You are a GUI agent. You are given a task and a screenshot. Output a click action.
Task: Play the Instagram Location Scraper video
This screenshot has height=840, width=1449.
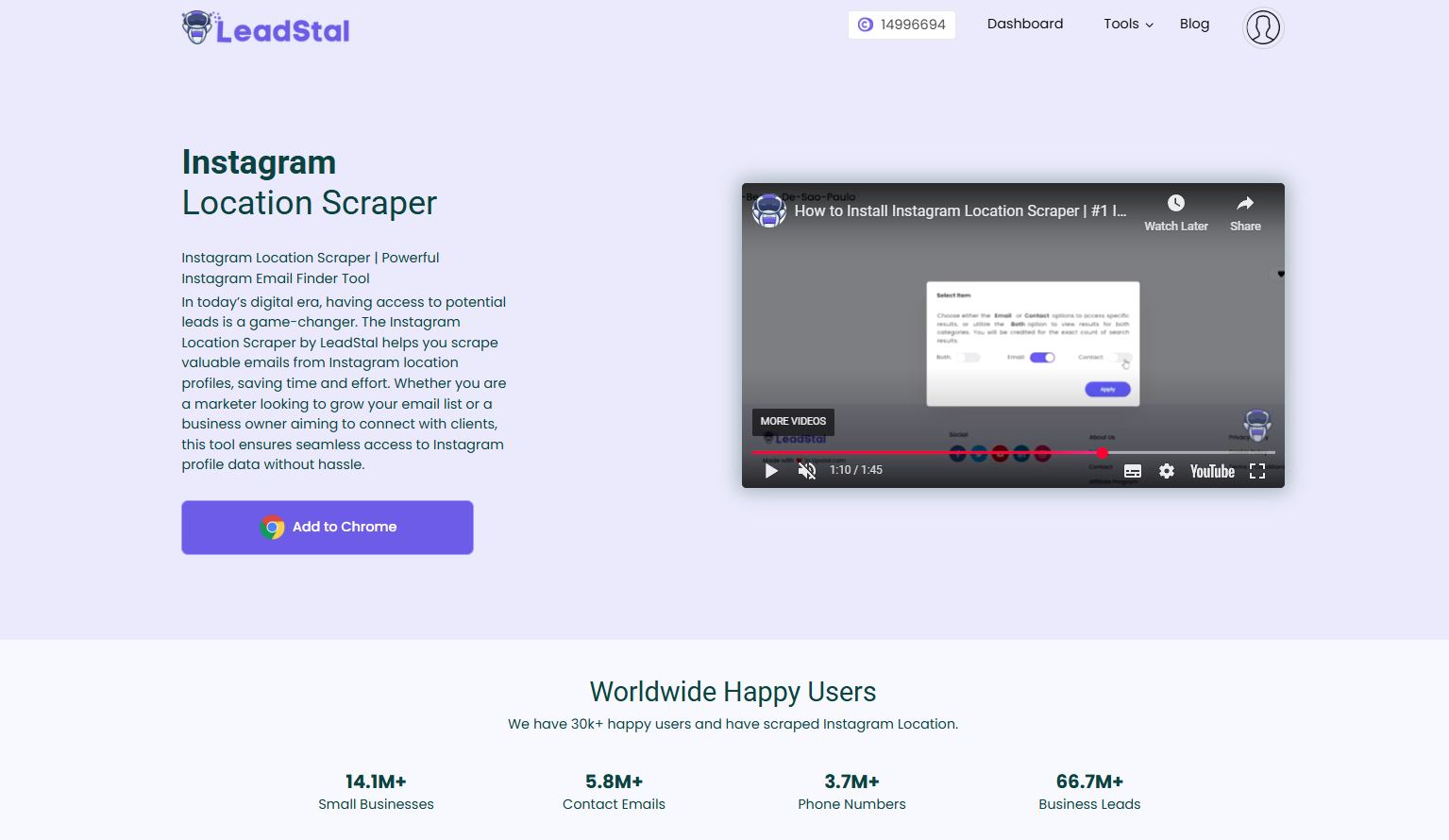pyautogui.click(x=771, y=471)
